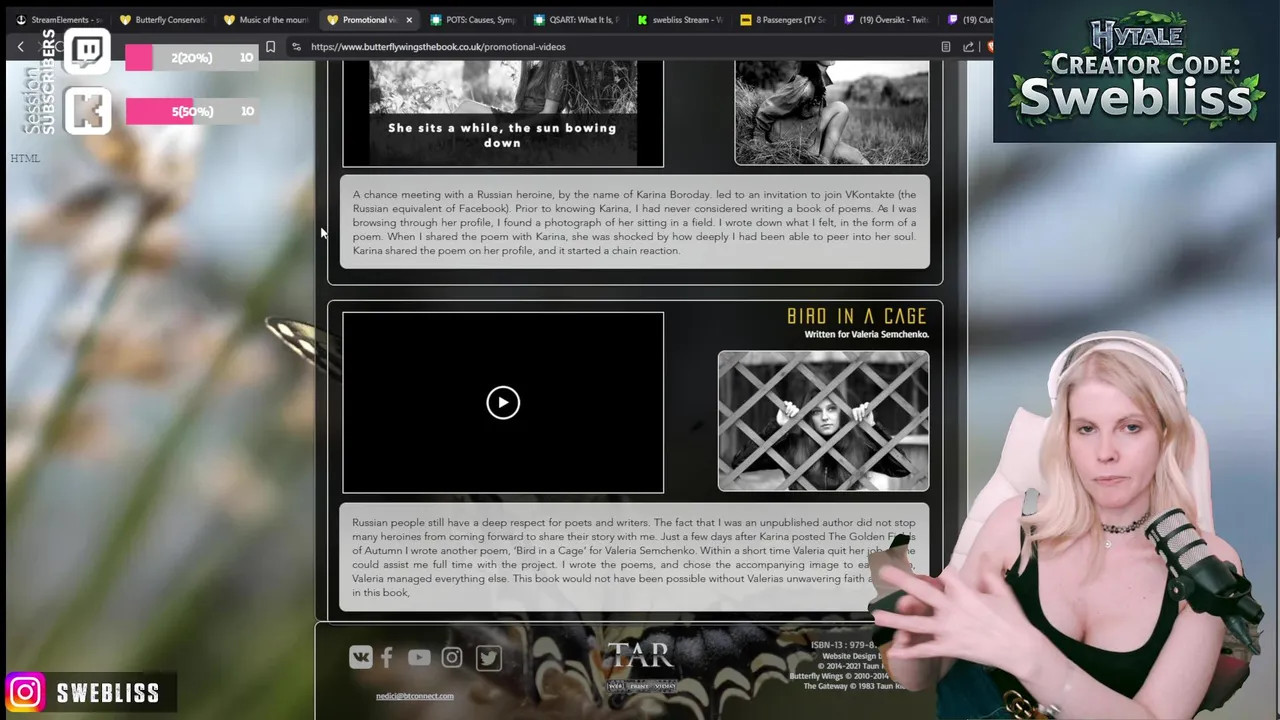Open the VKontakte footer icon
The width and height of the screenshot is (1280, 720).
click(361, 657)
